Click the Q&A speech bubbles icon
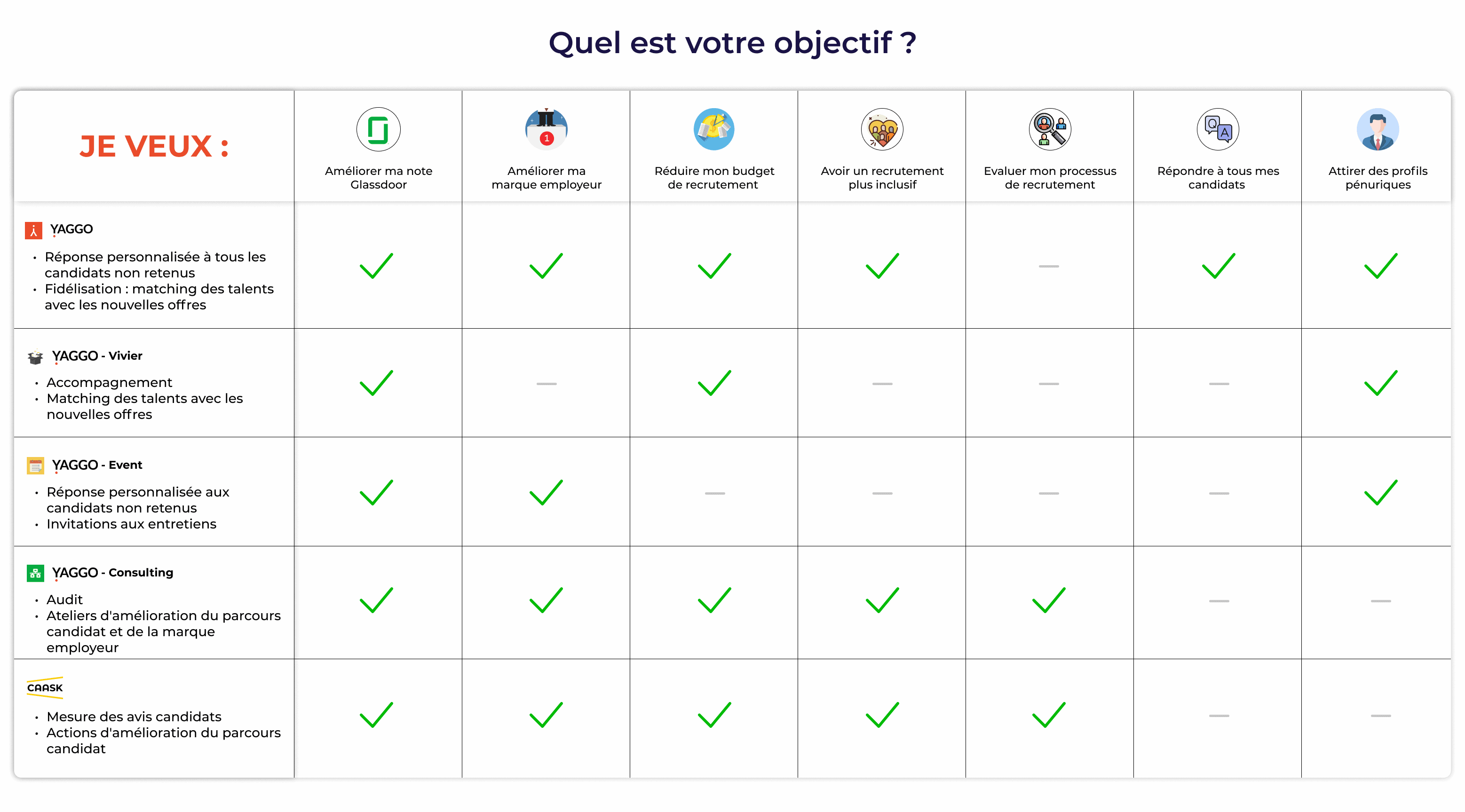The height and width of the screenshot is (812, 1465). pos(1218,129)
